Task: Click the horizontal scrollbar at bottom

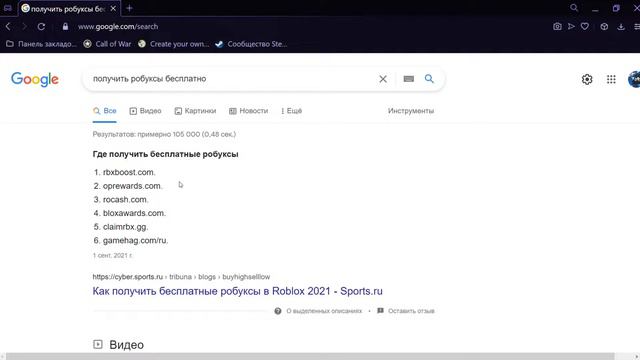Action: pos(310,356)
